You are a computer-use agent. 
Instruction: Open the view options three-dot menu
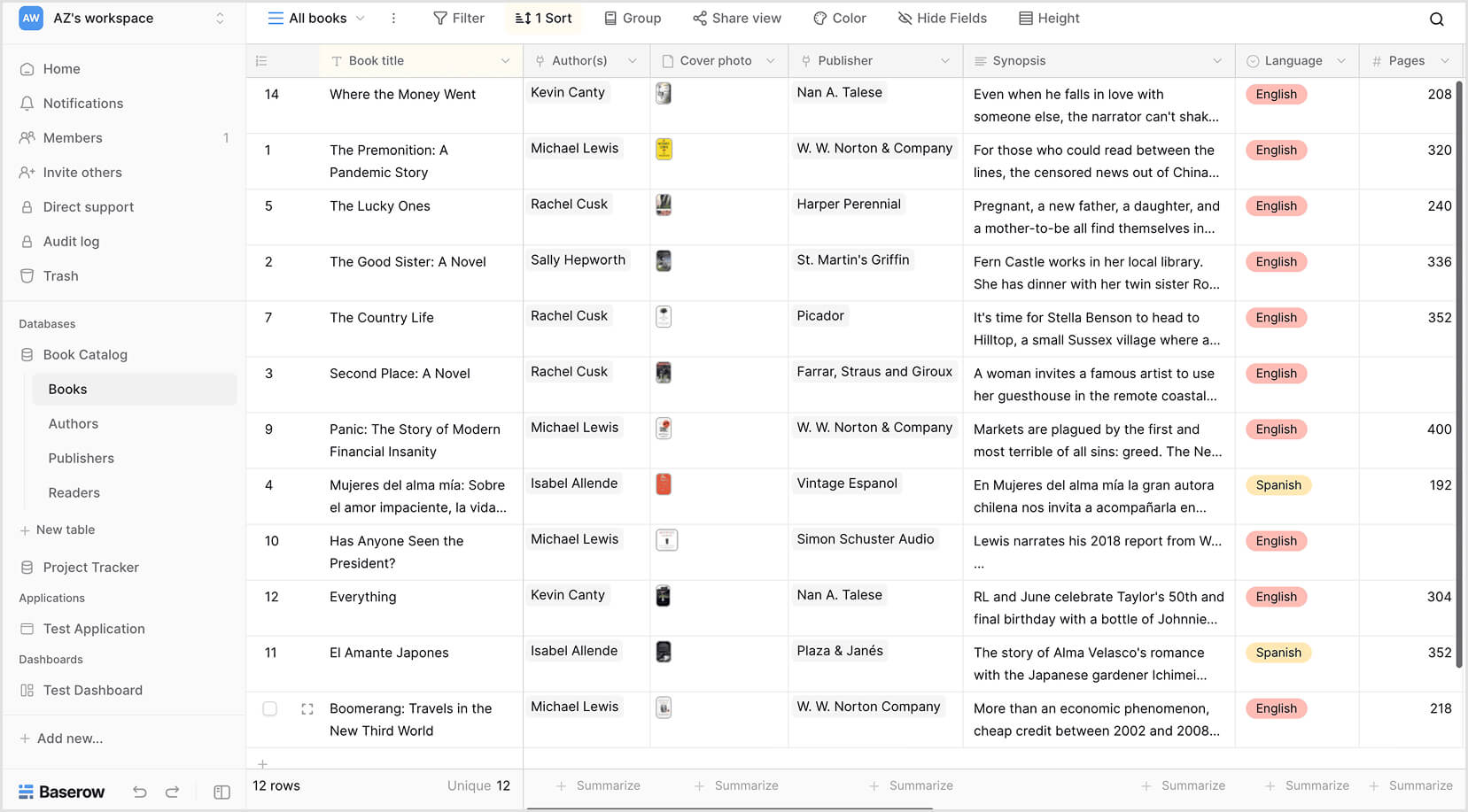click(393, 19)
